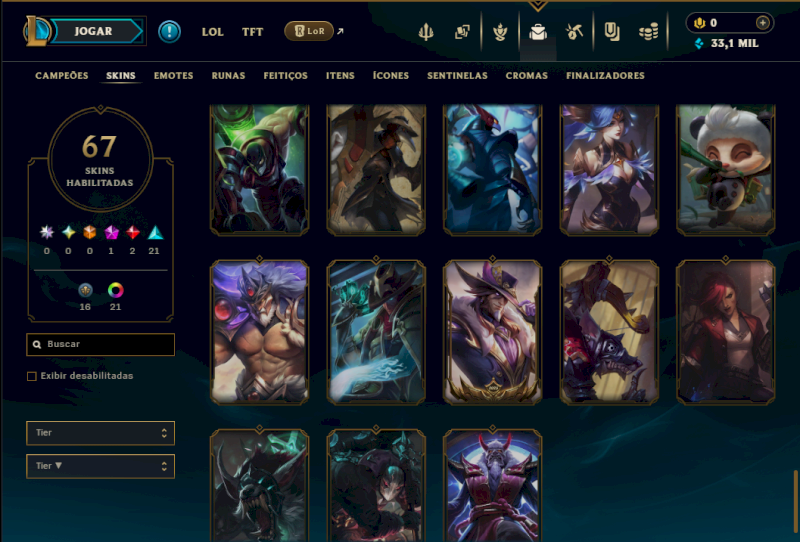This screenshot has height=542, width=800.
Task: Open the first Tier dropdown
Action: [101, 433]
